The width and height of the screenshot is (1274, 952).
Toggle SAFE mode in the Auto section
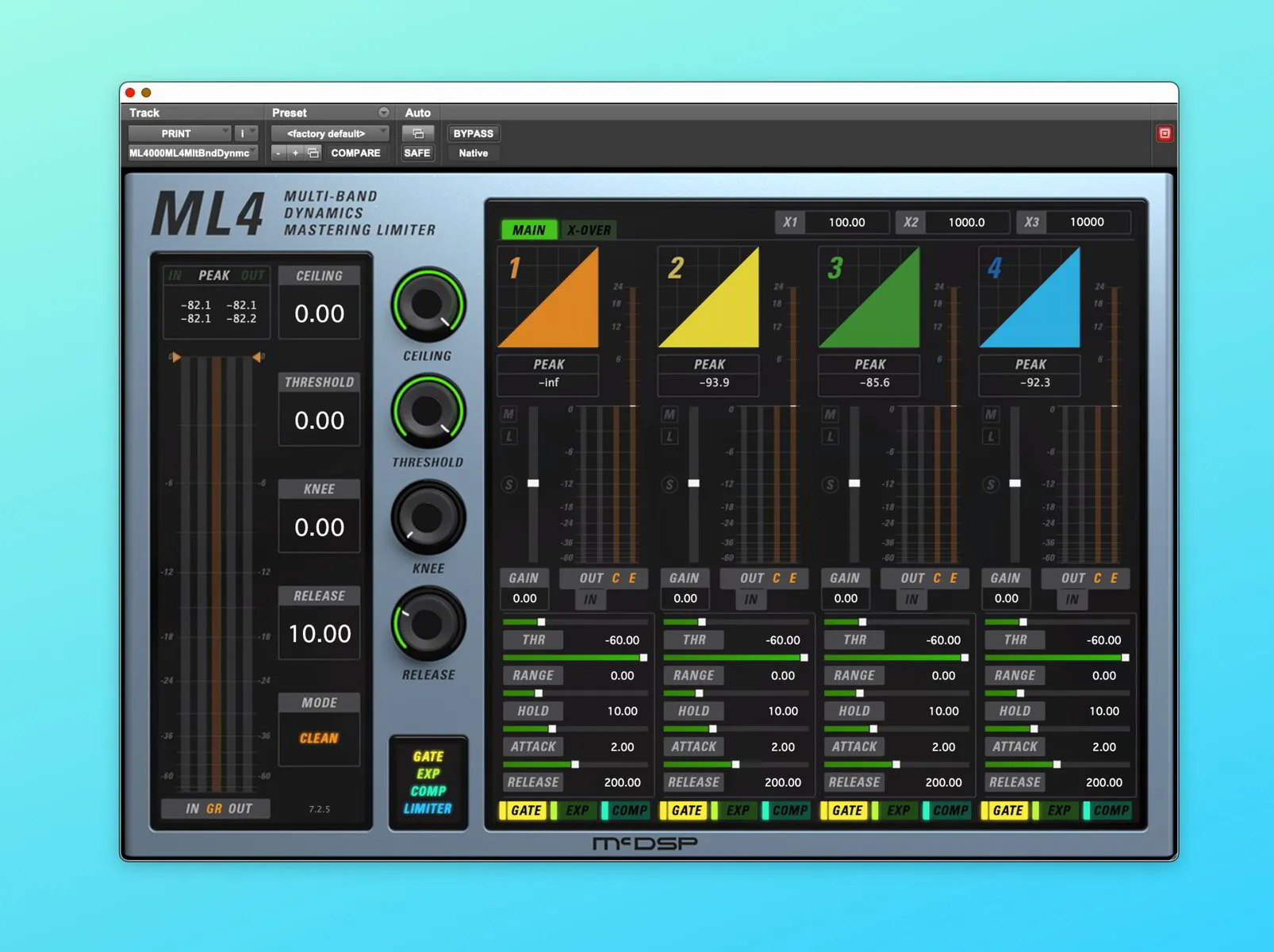tap(416, 153)
